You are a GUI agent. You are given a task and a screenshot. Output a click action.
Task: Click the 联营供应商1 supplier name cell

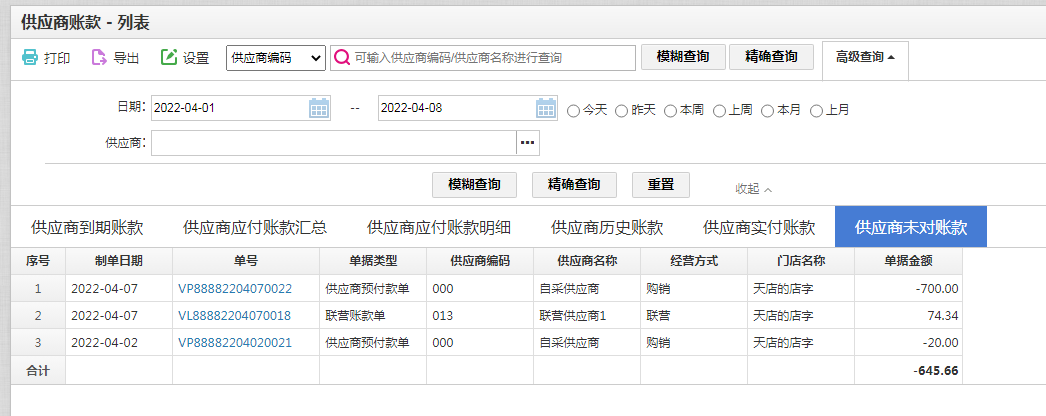[587, 316]
